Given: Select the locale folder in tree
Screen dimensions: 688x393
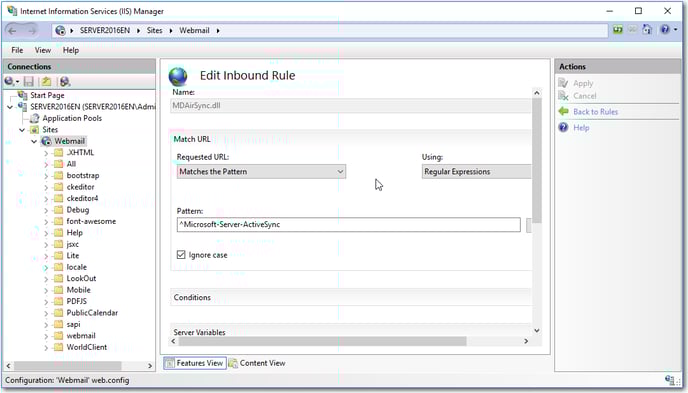Looking at the screenshot, I should pos(77,267).
